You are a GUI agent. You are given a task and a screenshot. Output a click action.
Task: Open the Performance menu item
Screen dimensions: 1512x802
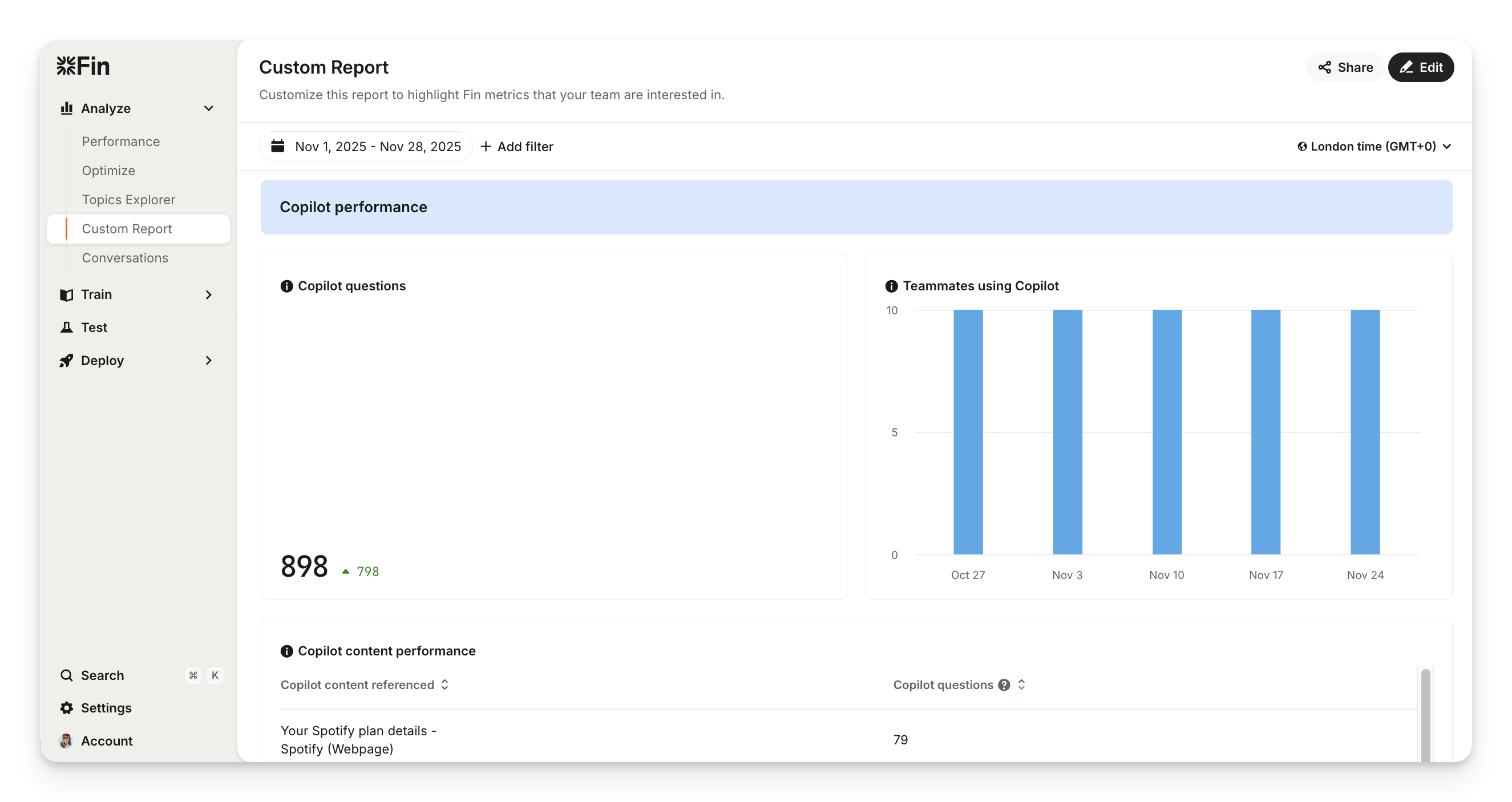(x=121, y=141)
